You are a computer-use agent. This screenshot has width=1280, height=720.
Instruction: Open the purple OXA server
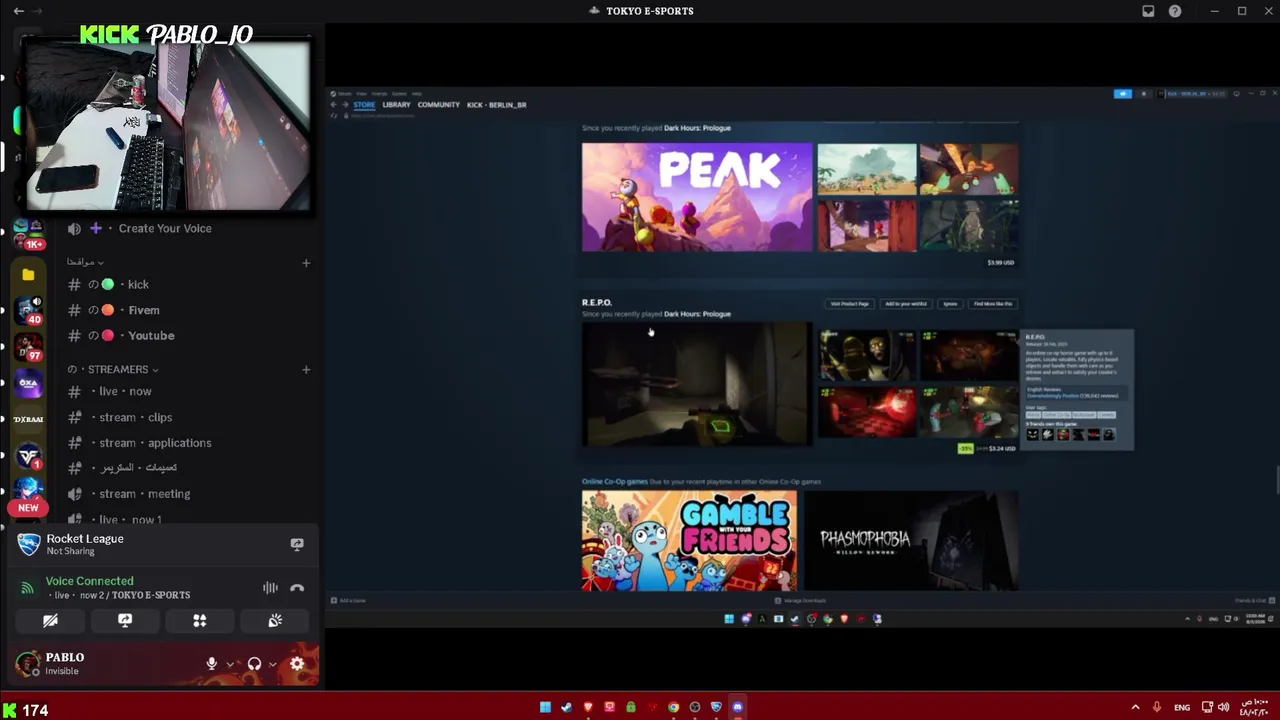pyautogui.click(x=28, y=383)
